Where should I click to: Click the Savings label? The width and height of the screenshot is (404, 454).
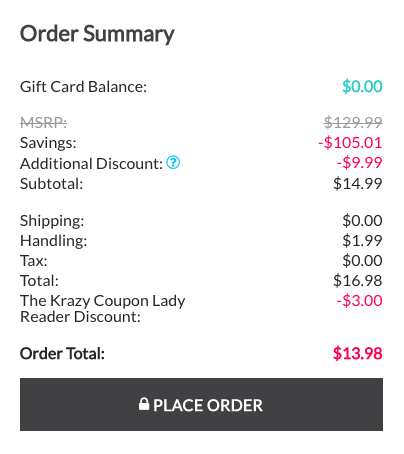coord(48,143)
